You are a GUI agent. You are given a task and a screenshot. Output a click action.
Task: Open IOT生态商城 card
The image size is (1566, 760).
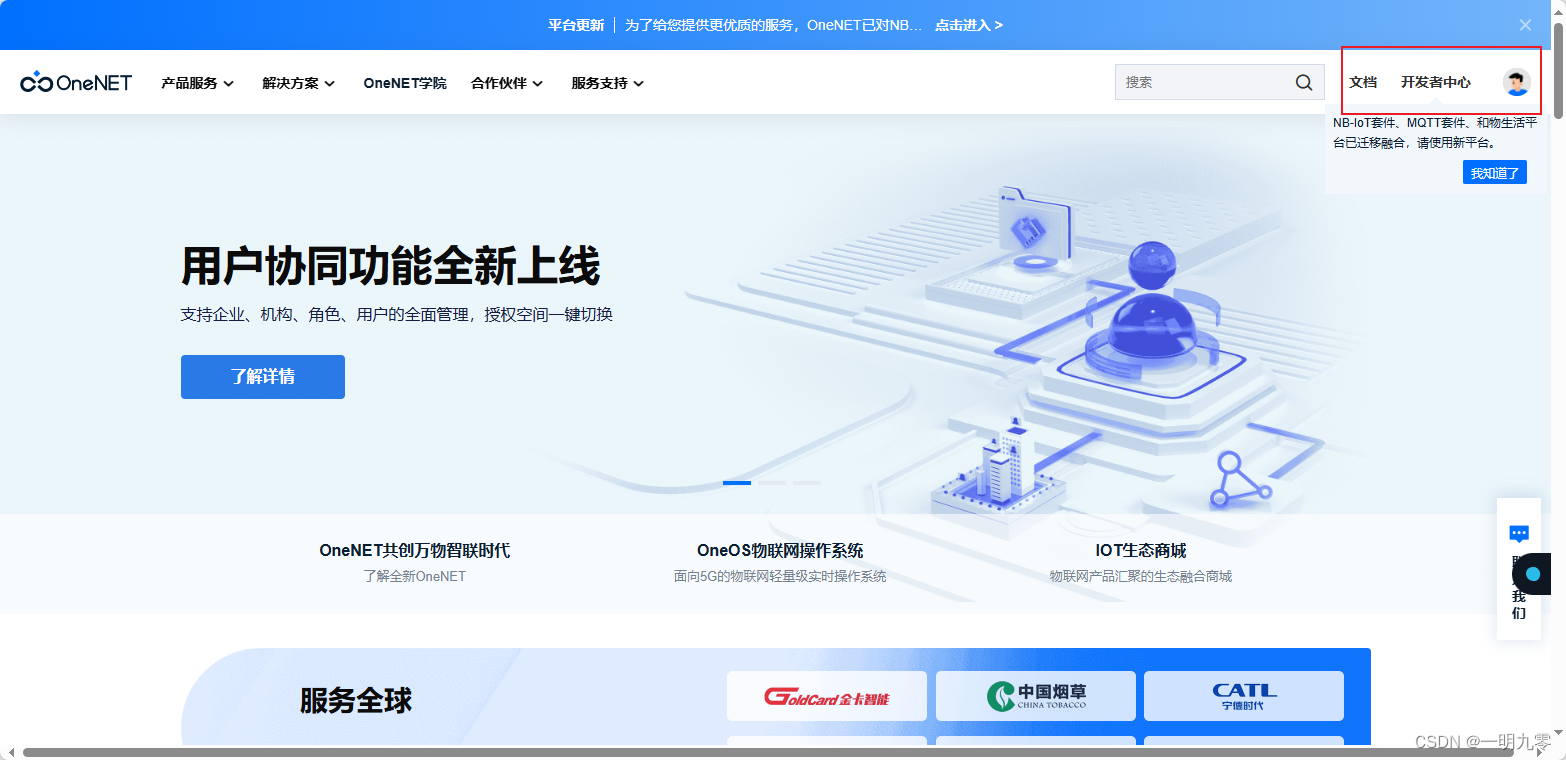click(1141, 562)
